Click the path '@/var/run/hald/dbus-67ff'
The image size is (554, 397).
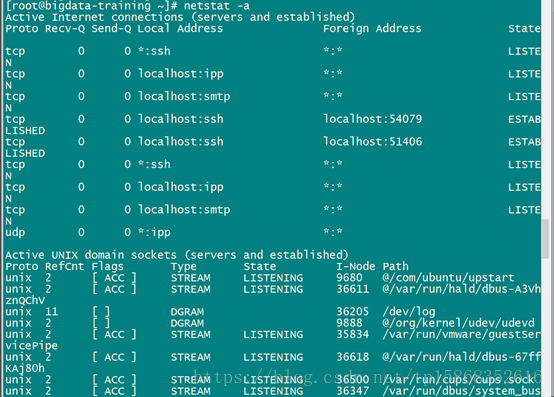point(461,357)
